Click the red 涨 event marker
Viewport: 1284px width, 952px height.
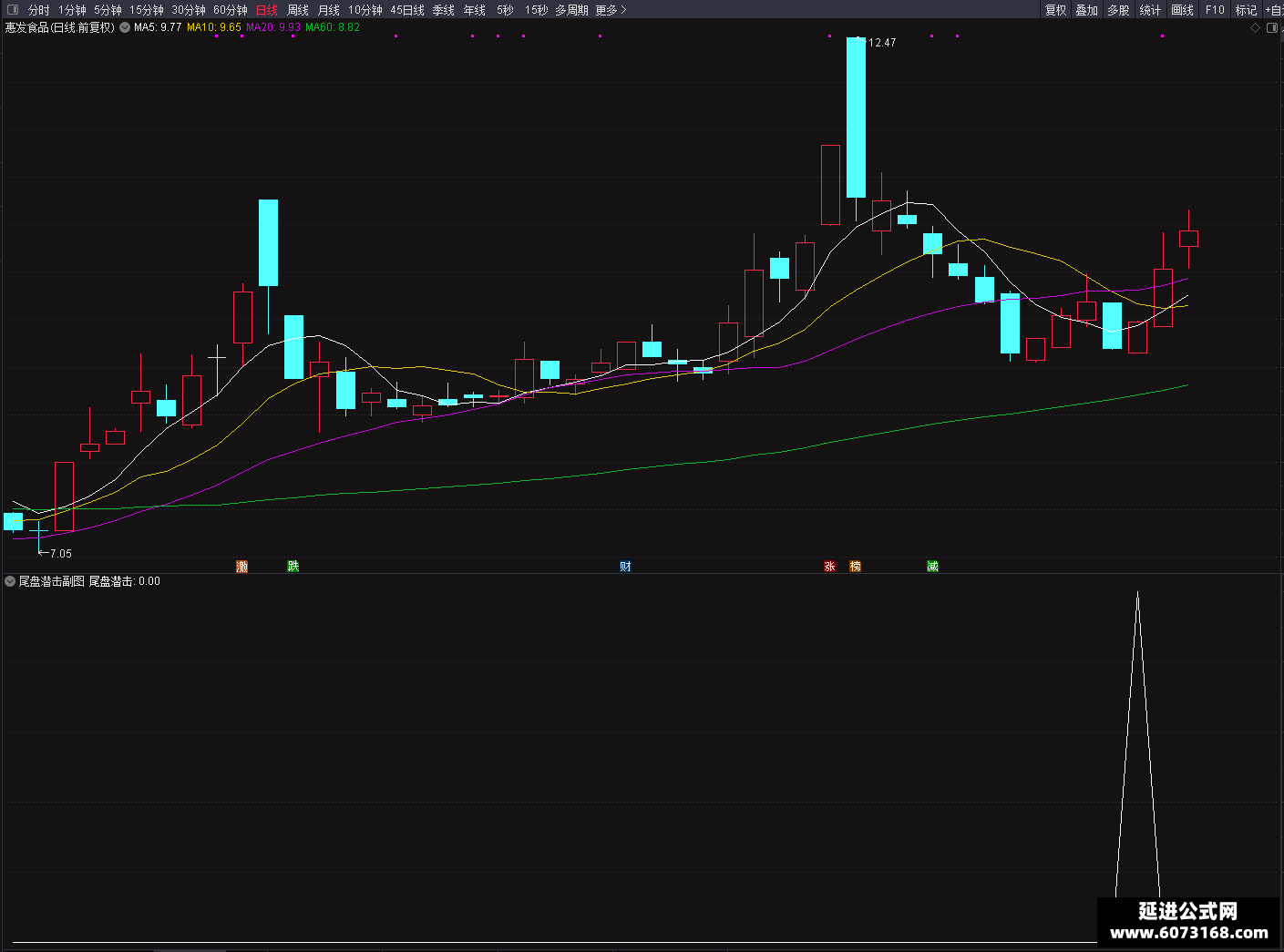tap(829, 567)
